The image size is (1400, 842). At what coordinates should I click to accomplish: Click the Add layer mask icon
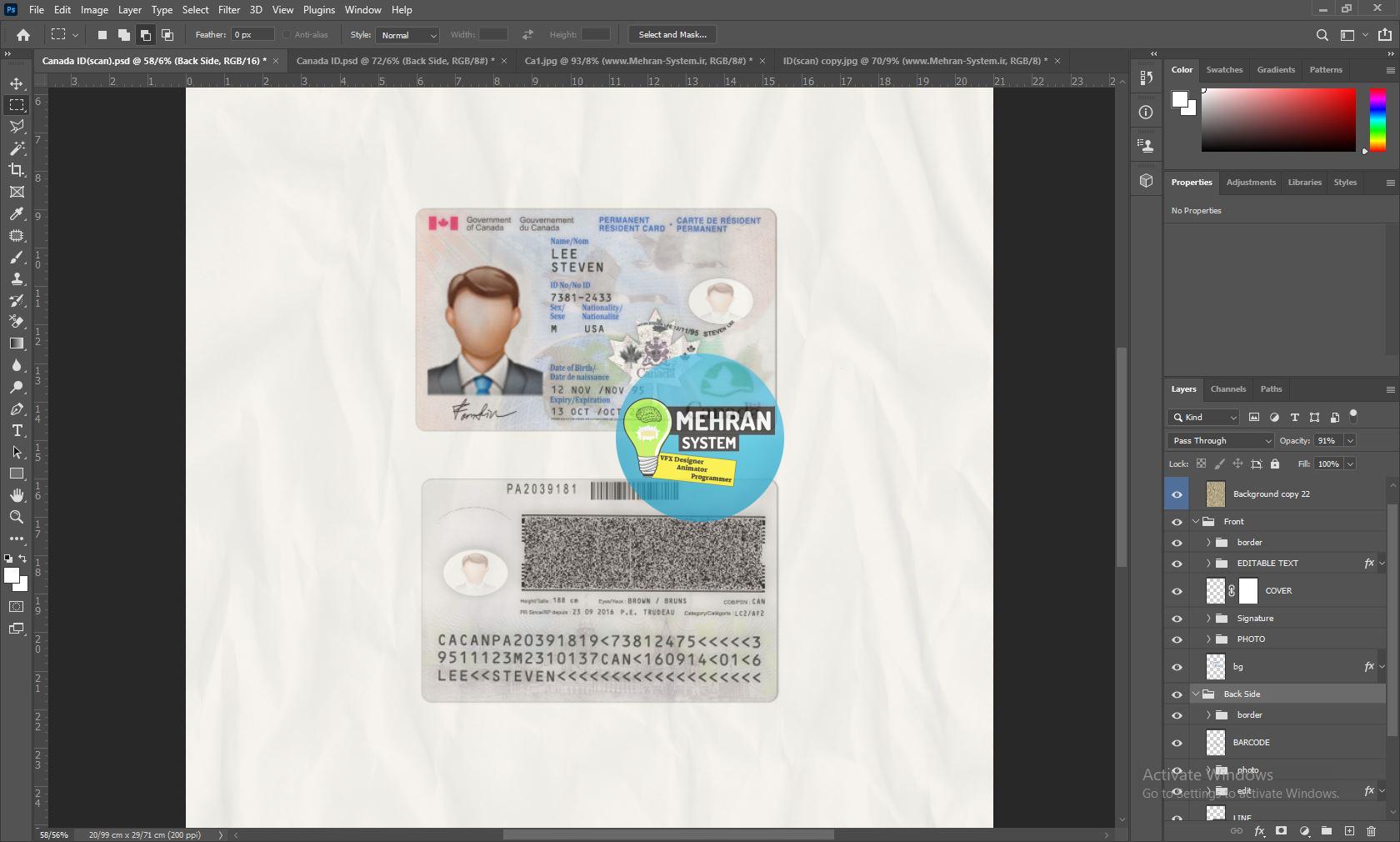click(x=1282, y=831)
